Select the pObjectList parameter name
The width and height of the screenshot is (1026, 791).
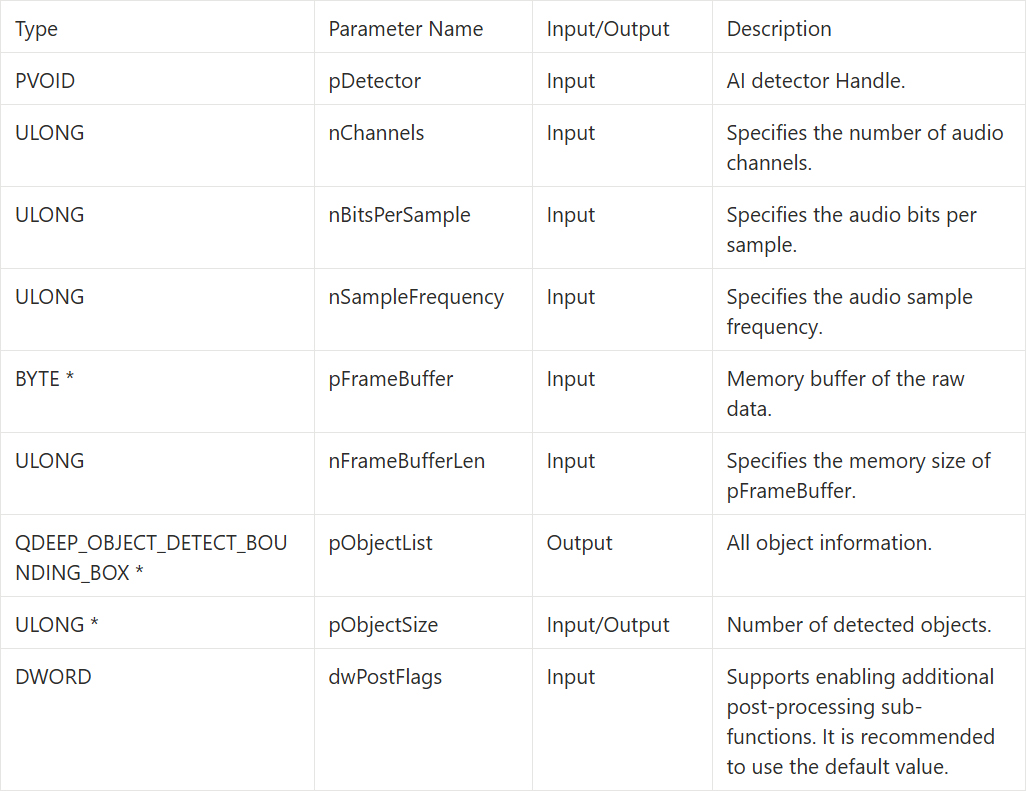click(380, 543)
